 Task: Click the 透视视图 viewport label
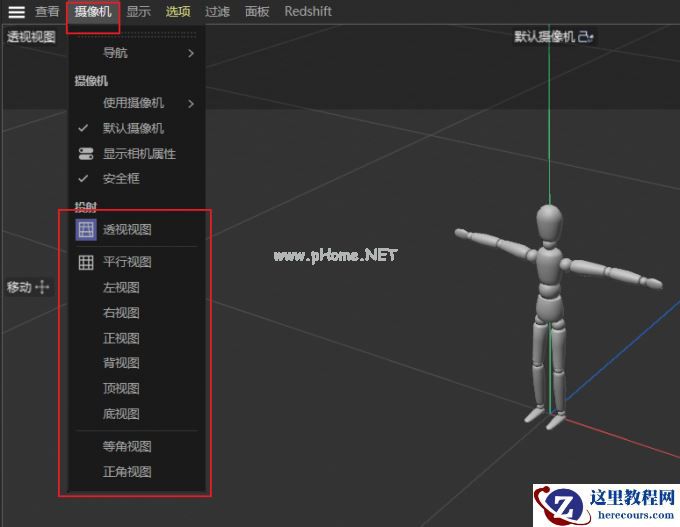31,37
